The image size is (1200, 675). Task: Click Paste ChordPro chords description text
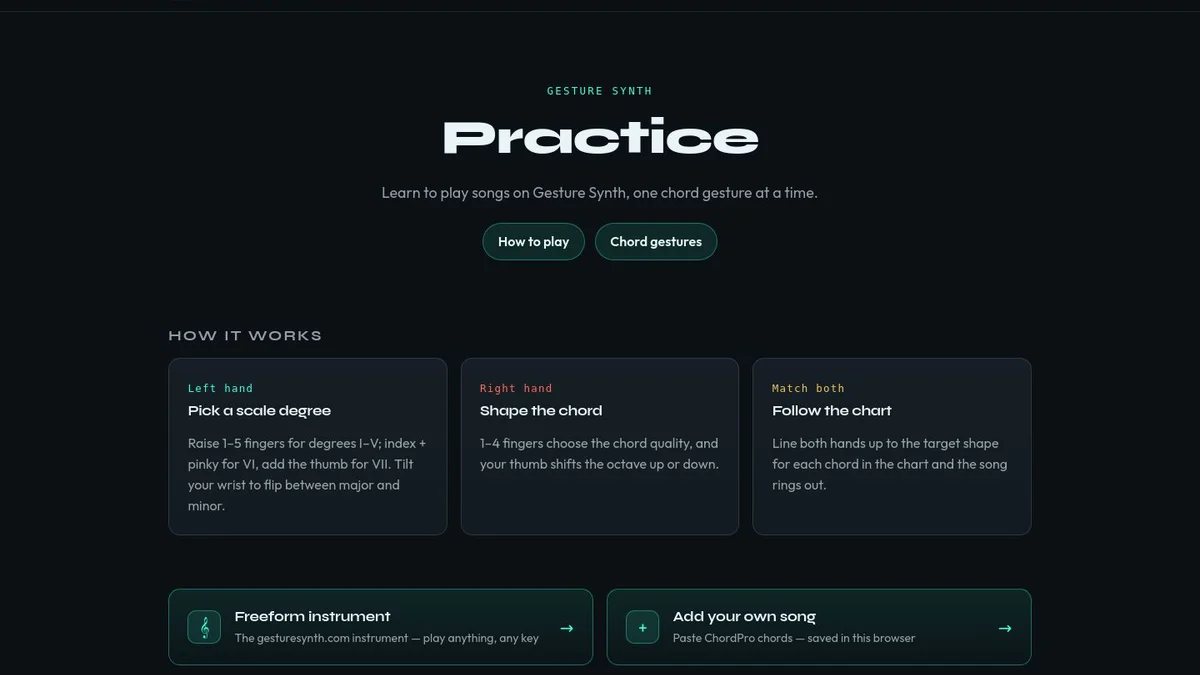[794, 638]
